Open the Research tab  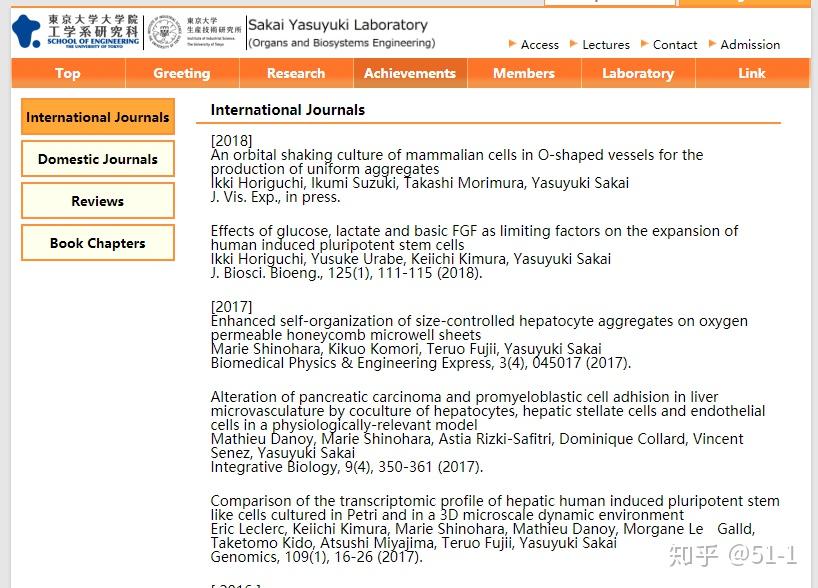296,73
